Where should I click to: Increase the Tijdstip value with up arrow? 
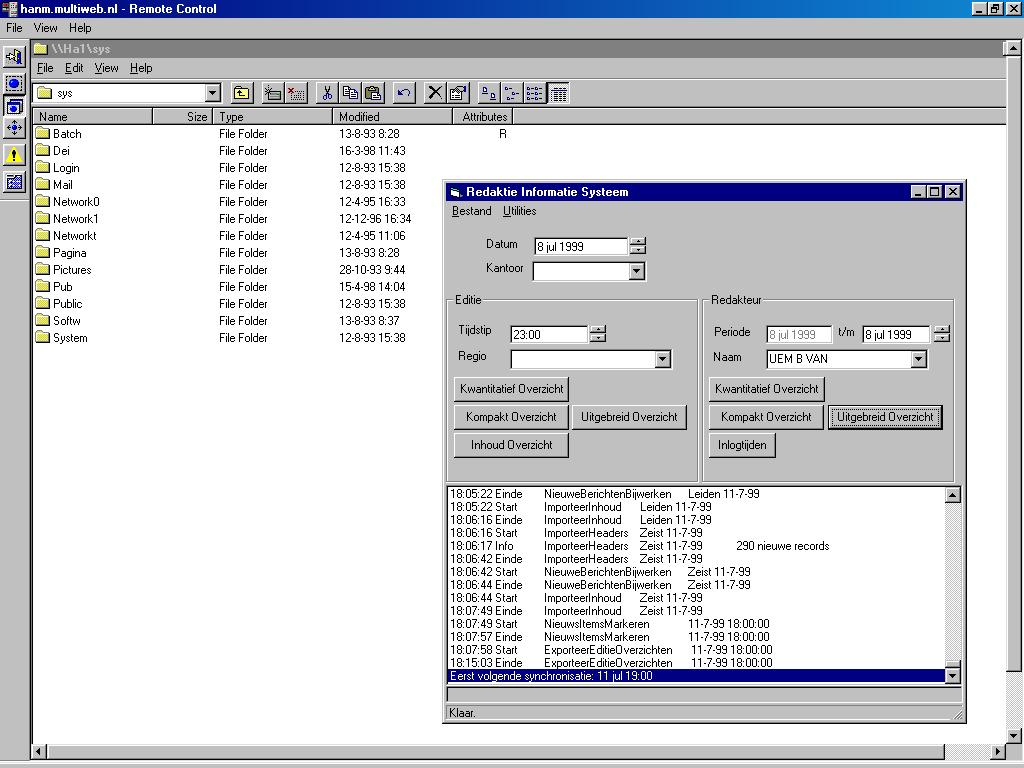point(598,329)
